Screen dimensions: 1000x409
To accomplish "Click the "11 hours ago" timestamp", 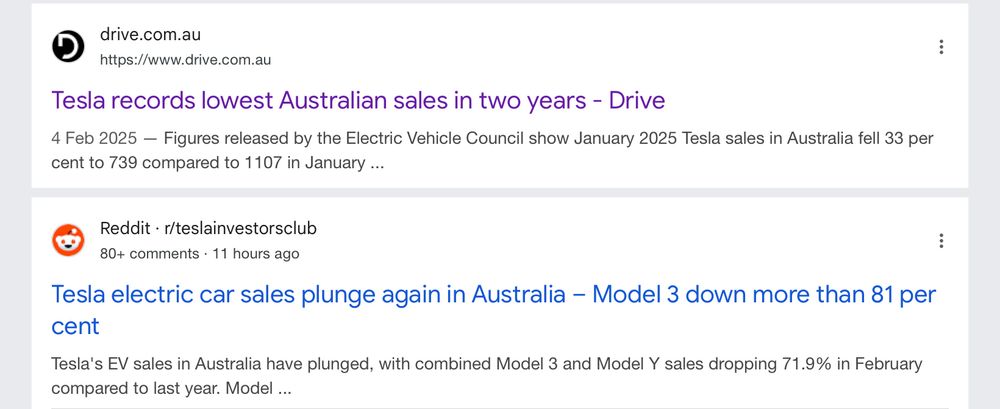I will [x=256, y=254].
